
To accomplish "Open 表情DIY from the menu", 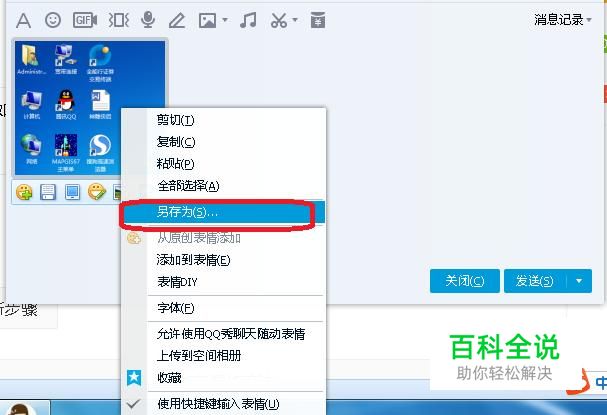I will (x=223, y=282).
